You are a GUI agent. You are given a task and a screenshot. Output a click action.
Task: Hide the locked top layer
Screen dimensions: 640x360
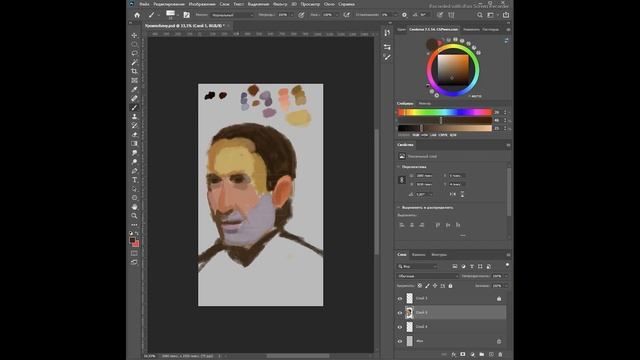click(x=400, y=299)
